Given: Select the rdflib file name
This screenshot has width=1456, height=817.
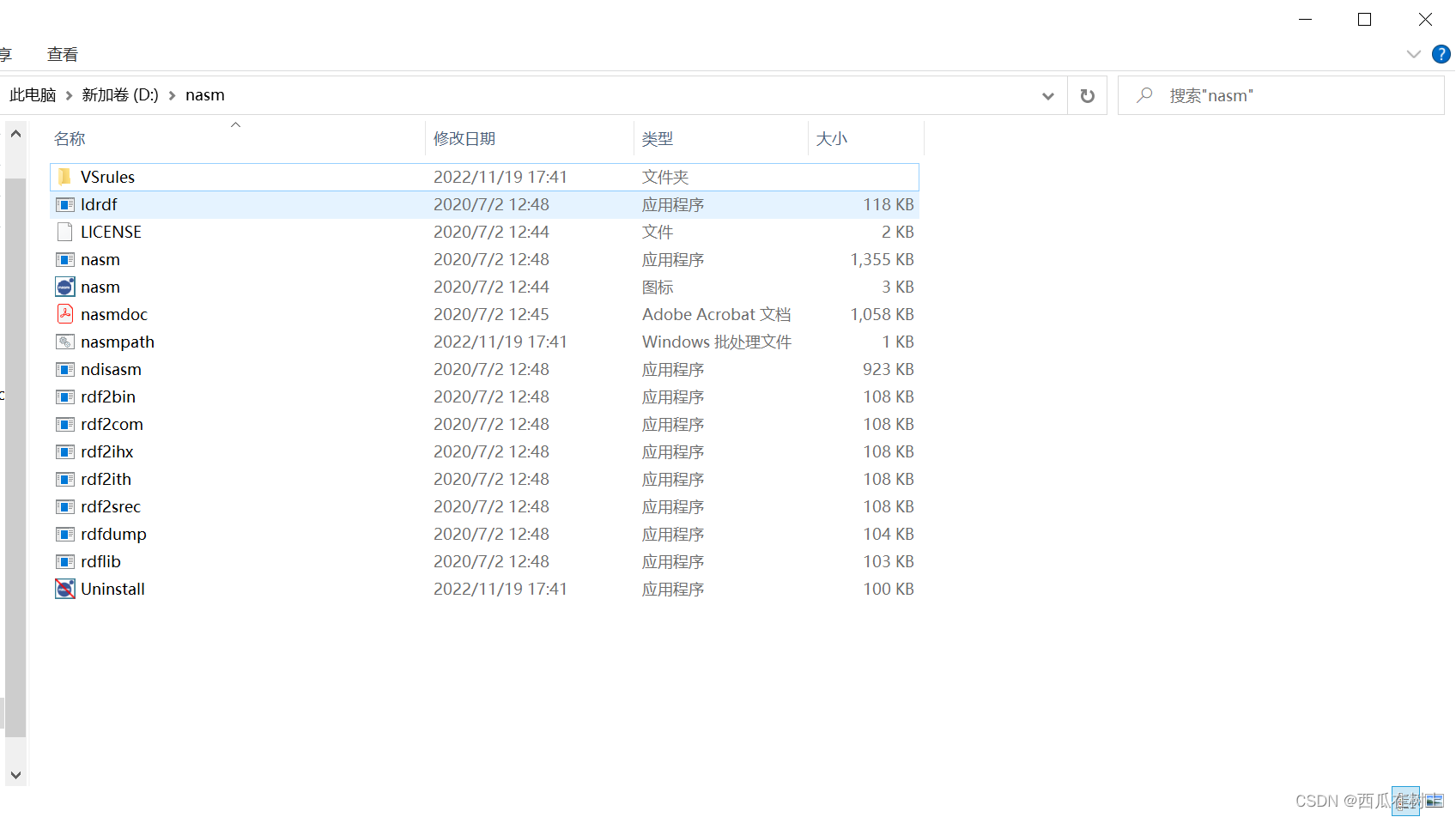Looking at the screenshot, I should point(100,561).
